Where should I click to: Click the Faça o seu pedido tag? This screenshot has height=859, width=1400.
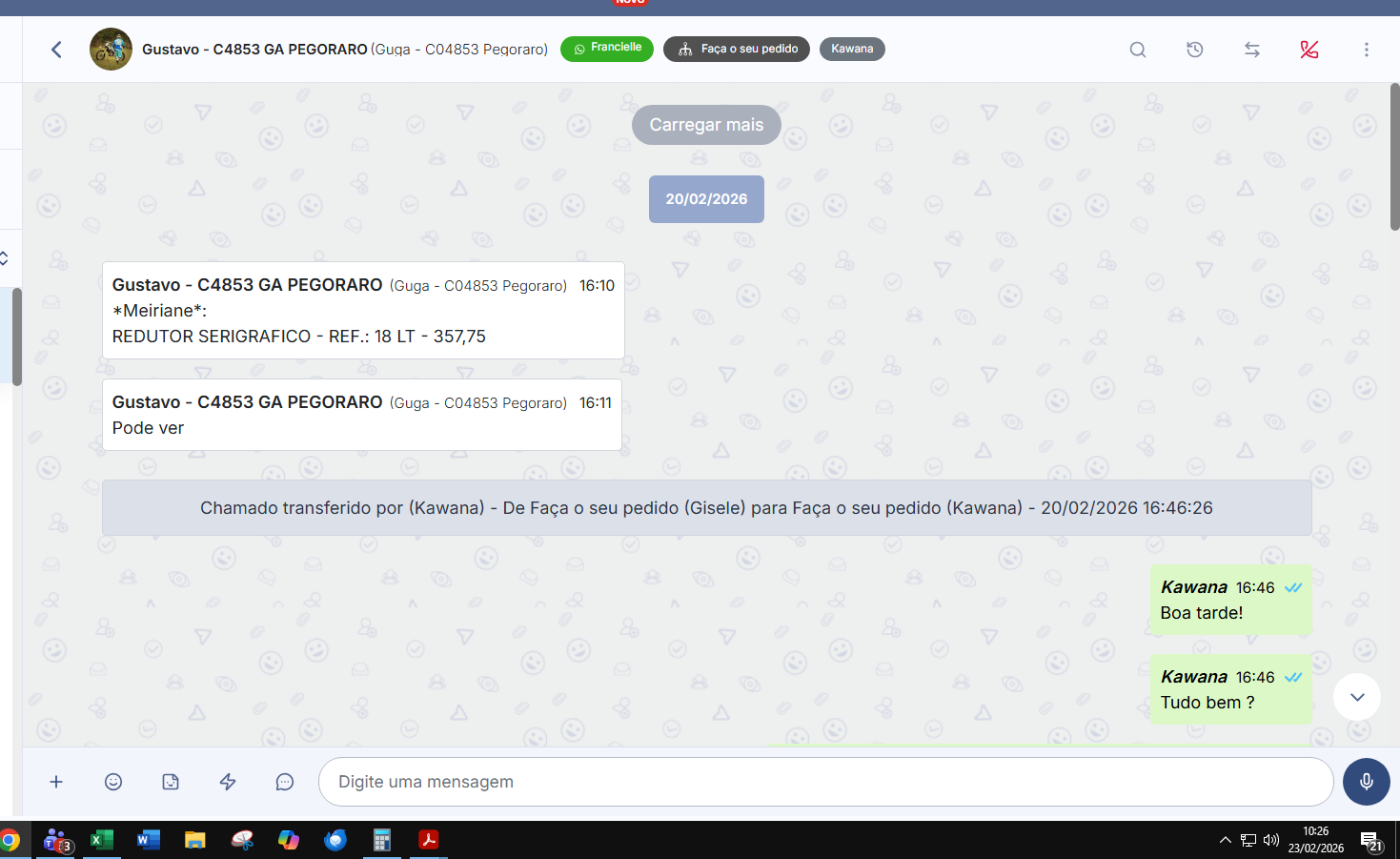tap(737, 49)
